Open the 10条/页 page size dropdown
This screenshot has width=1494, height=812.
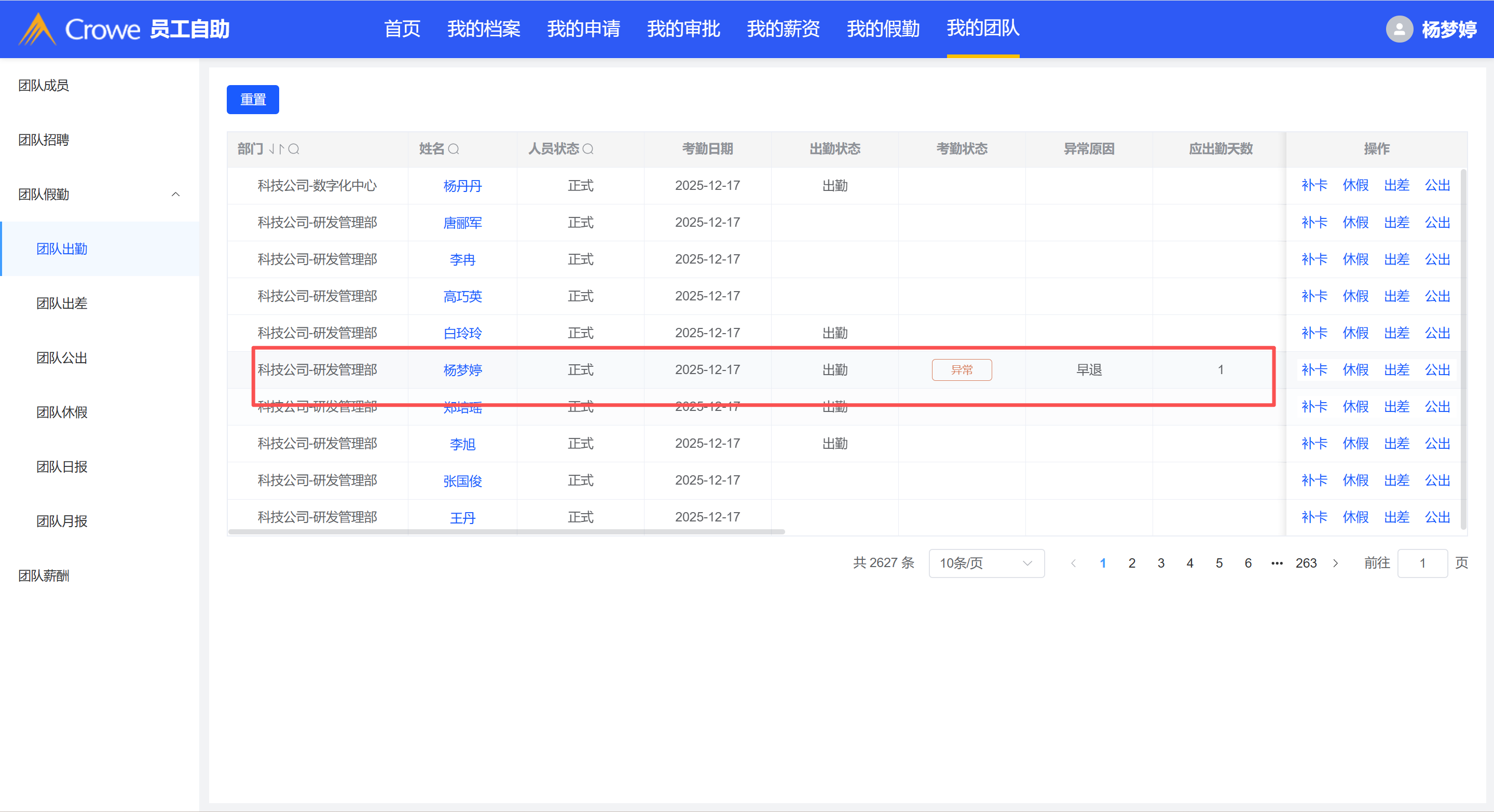pyautogui.click(x=986, y=563)
